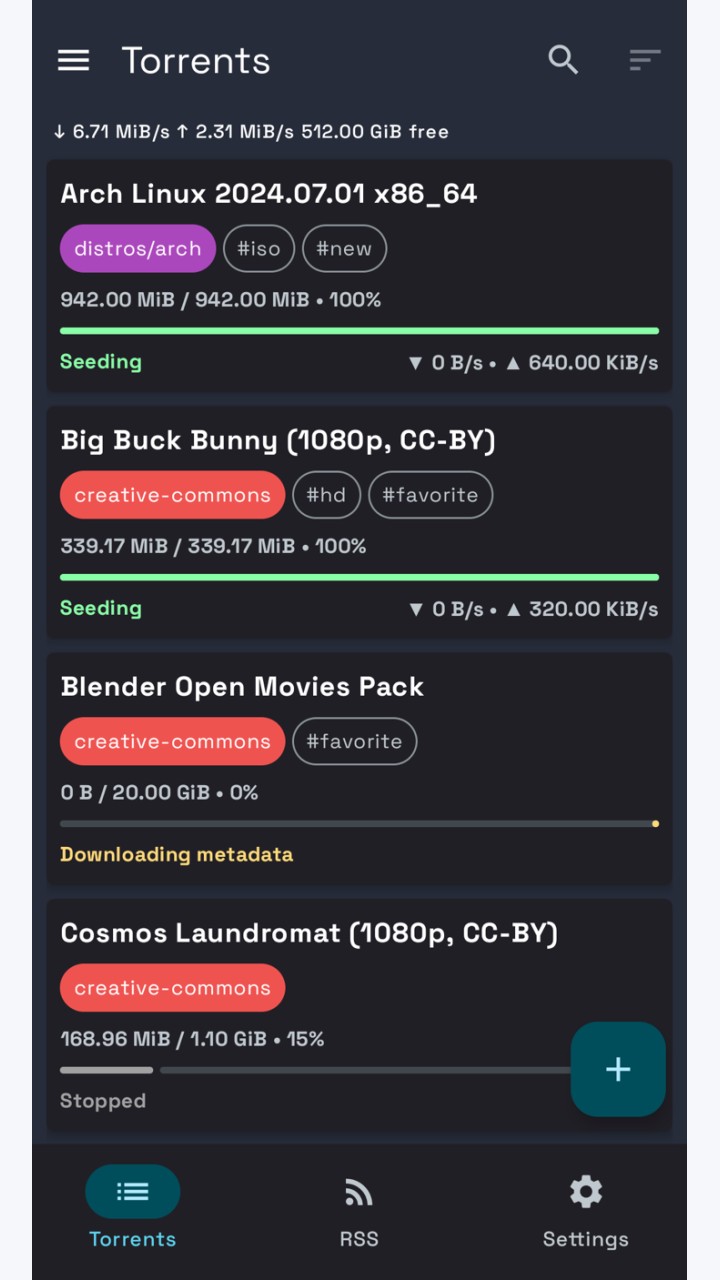Select the #iso tag chip
This screenshot has height=1280, width=720.
259,249
